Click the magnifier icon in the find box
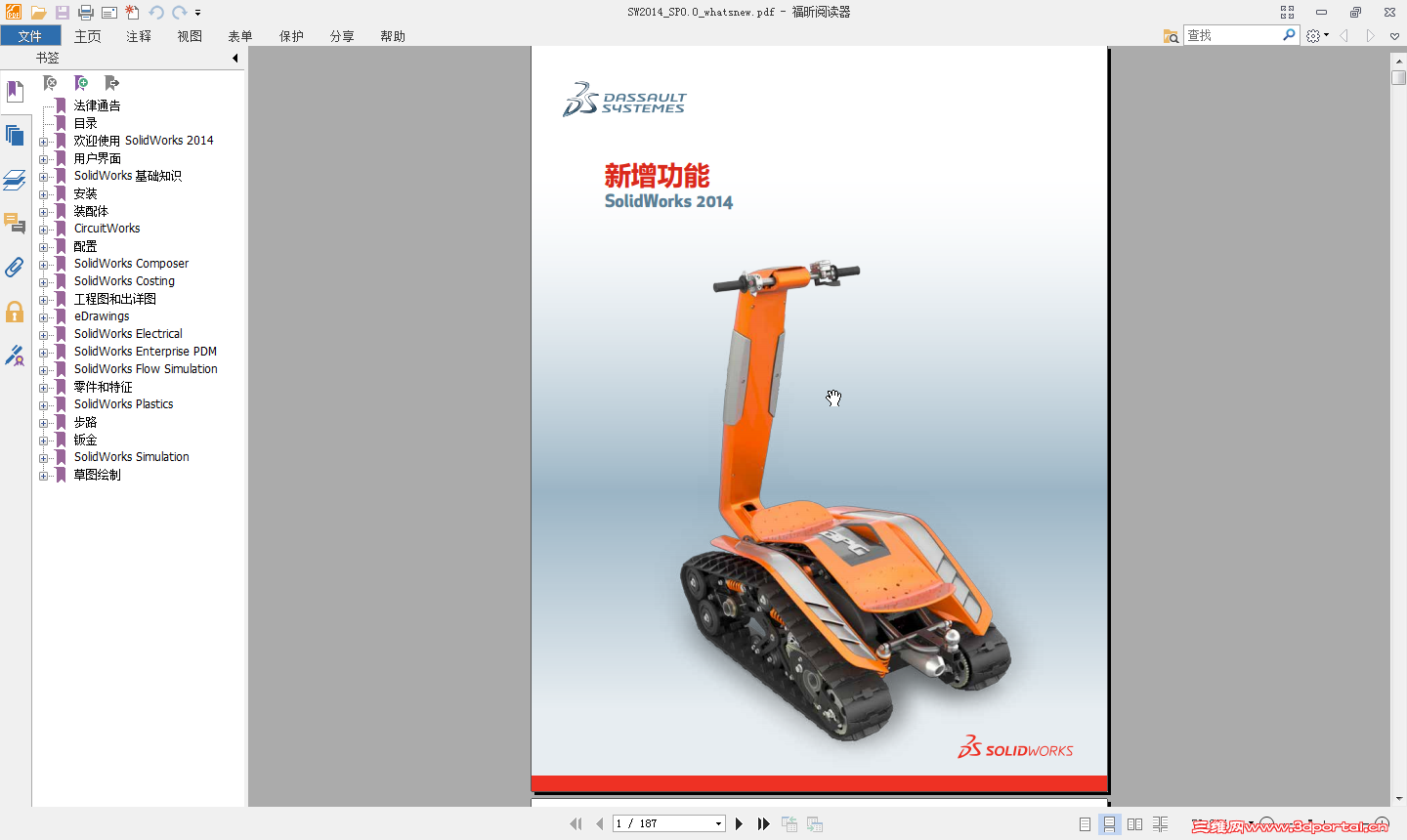The height and width of the screenshot is (840, 1407). click(1289, 35)
